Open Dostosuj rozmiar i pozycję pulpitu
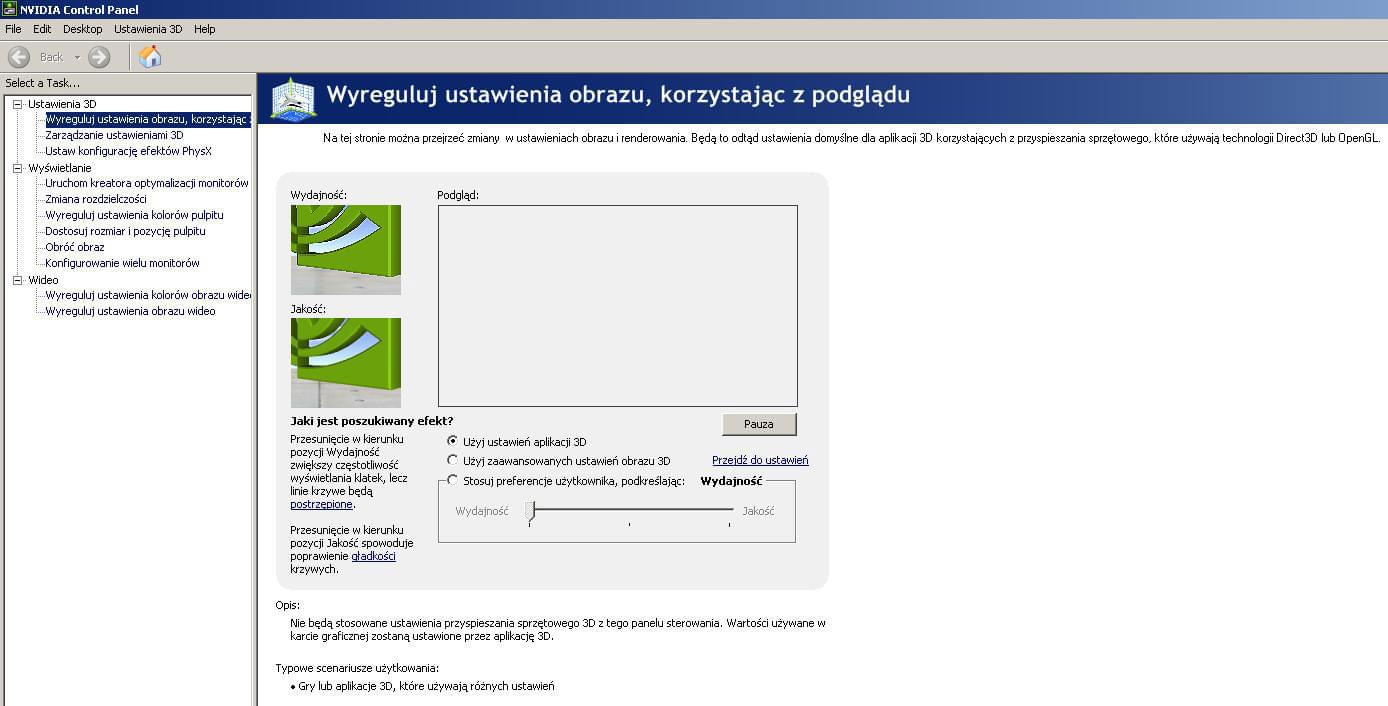The height and width of the screenshot is (706, 1388). tap(125, 231)
